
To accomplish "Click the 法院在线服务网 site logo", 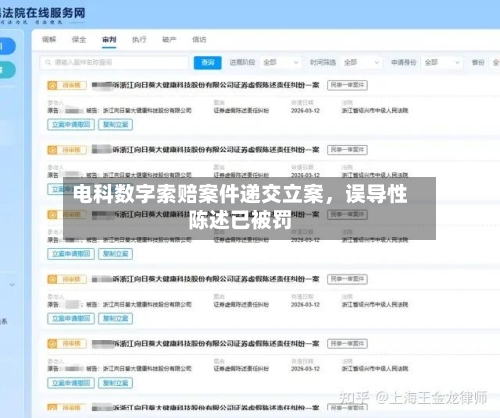I will tap(42, 14).
